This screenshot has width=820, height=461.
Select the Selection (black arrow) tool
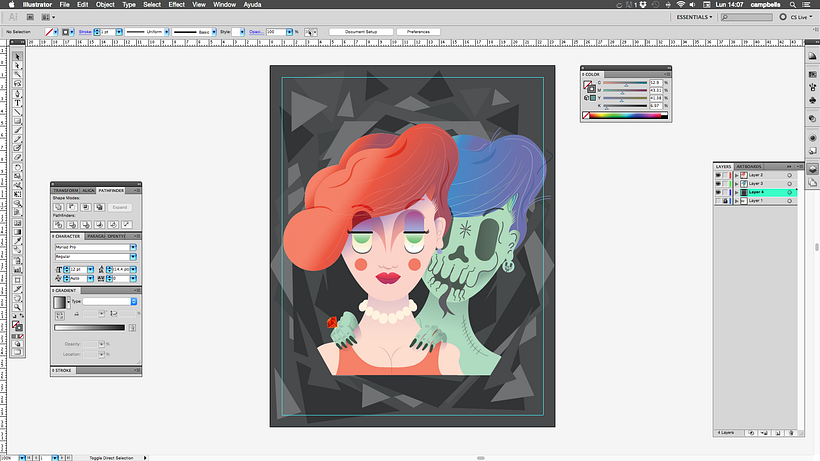point(17,56)
